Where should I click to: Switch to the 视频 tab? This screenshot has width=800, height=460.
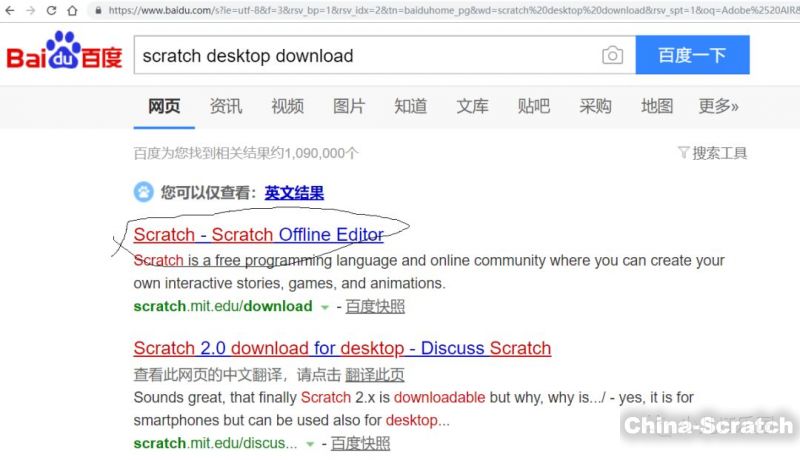287,106
